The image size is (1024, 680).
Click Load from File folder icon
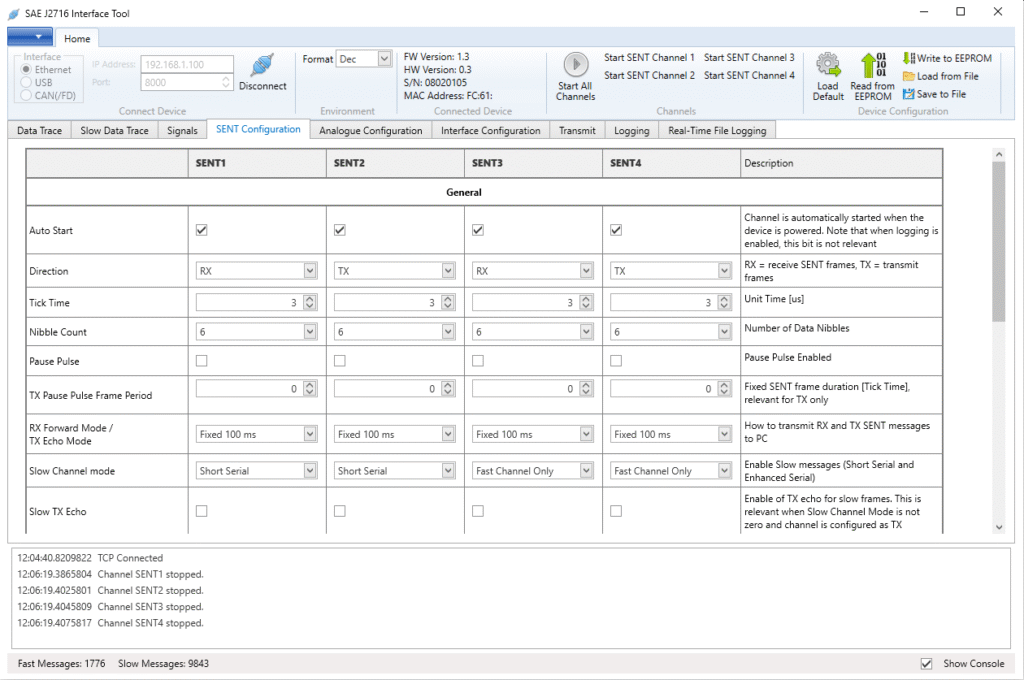pyautogui.click(x=909, y=77)
